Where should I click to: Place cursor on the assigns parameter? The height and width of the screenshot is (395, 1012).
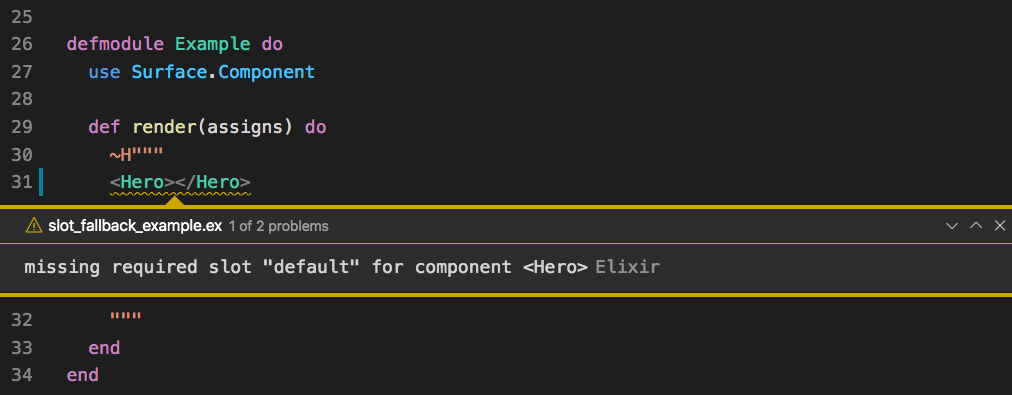click(x=239, y=127)
